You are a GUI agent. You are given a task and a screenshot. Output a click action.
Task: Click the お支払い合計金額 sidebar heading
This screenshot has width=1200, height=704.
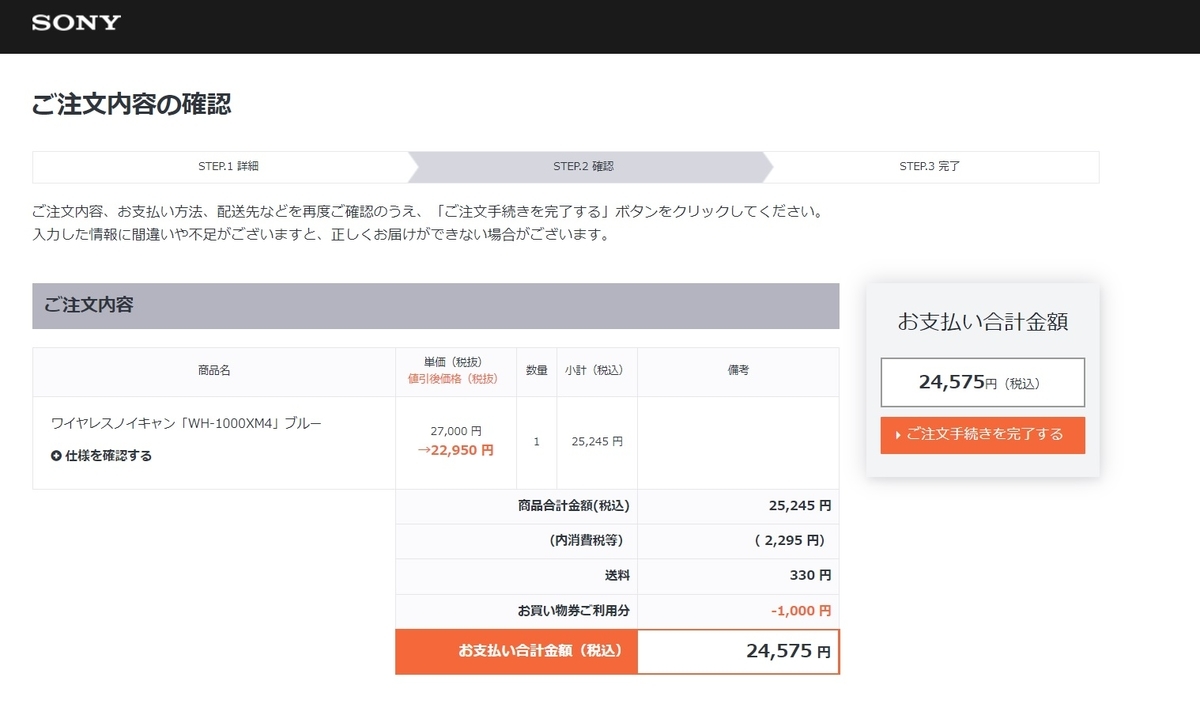click(x=983, y=322)
